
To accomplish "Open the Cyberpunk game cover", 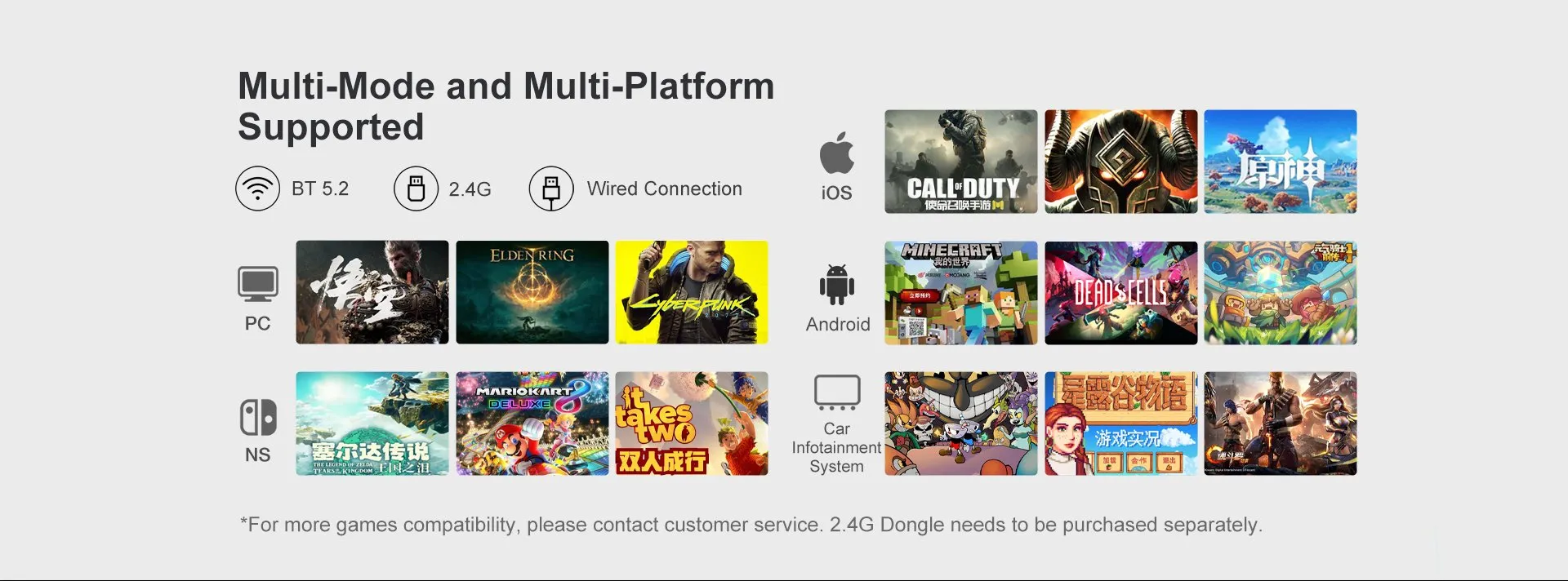I will 692,292.
